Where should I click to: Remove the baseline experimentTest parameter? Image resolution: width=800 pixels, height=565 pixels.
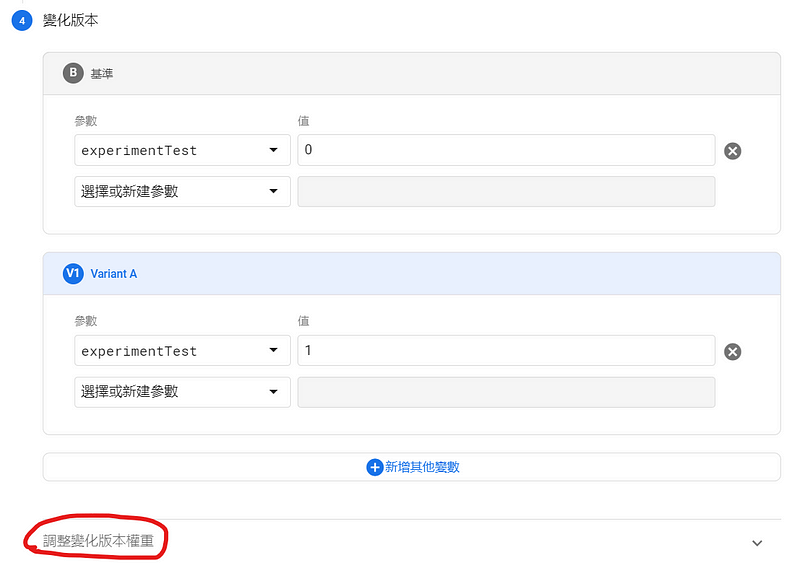tap(732, 151)
